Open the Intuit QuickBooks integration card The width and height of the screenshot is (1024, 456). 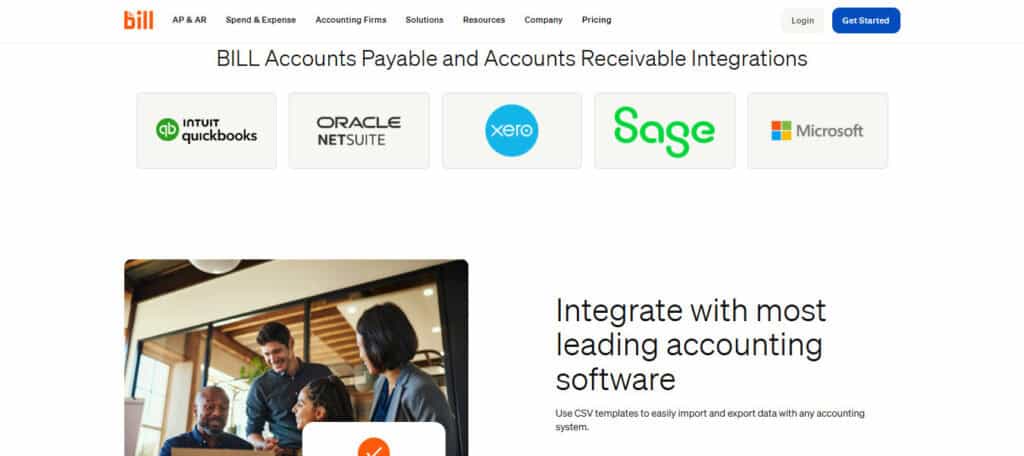(206, 131)
